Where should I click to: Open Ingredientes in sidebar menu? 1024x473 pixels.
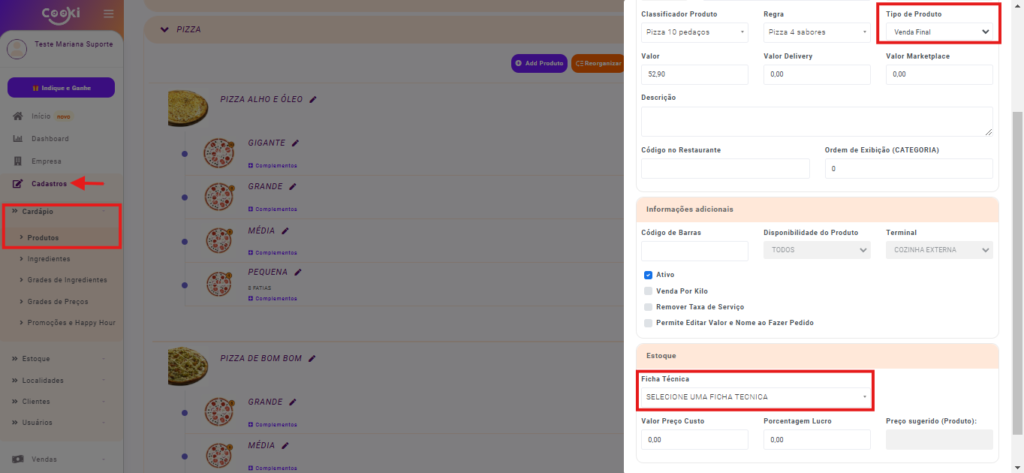48,259
